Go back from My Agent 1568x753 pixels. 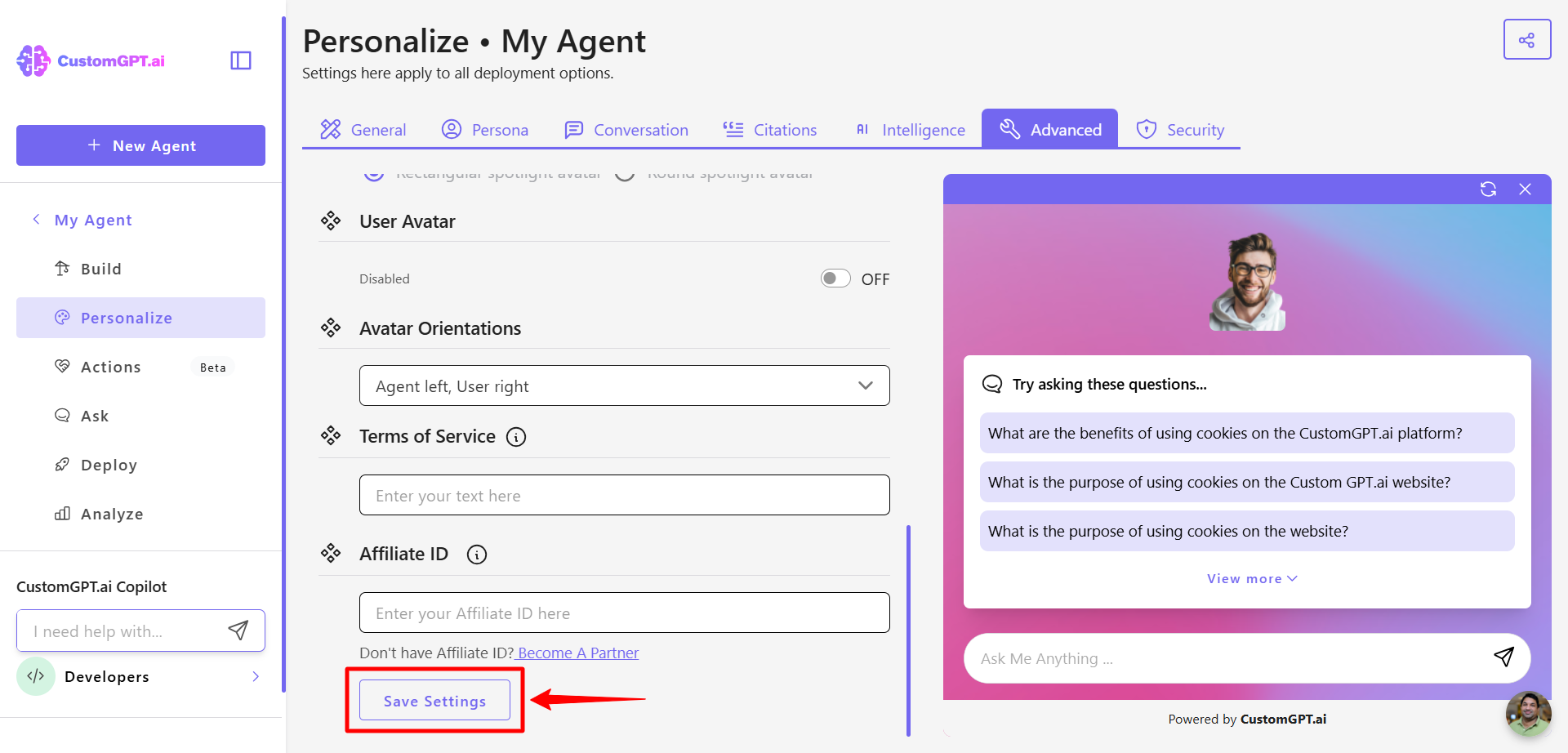tap(36, 219)
